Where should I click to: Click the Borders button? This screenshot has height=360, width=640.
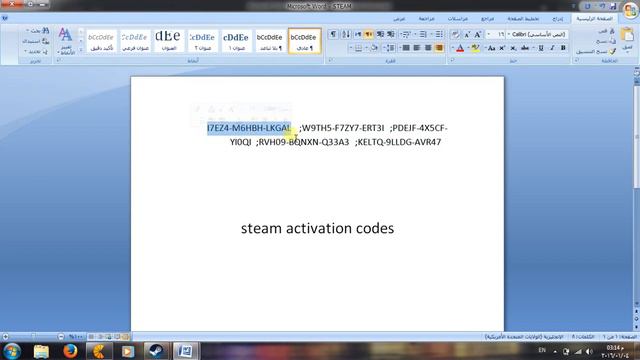pos(358,48)
